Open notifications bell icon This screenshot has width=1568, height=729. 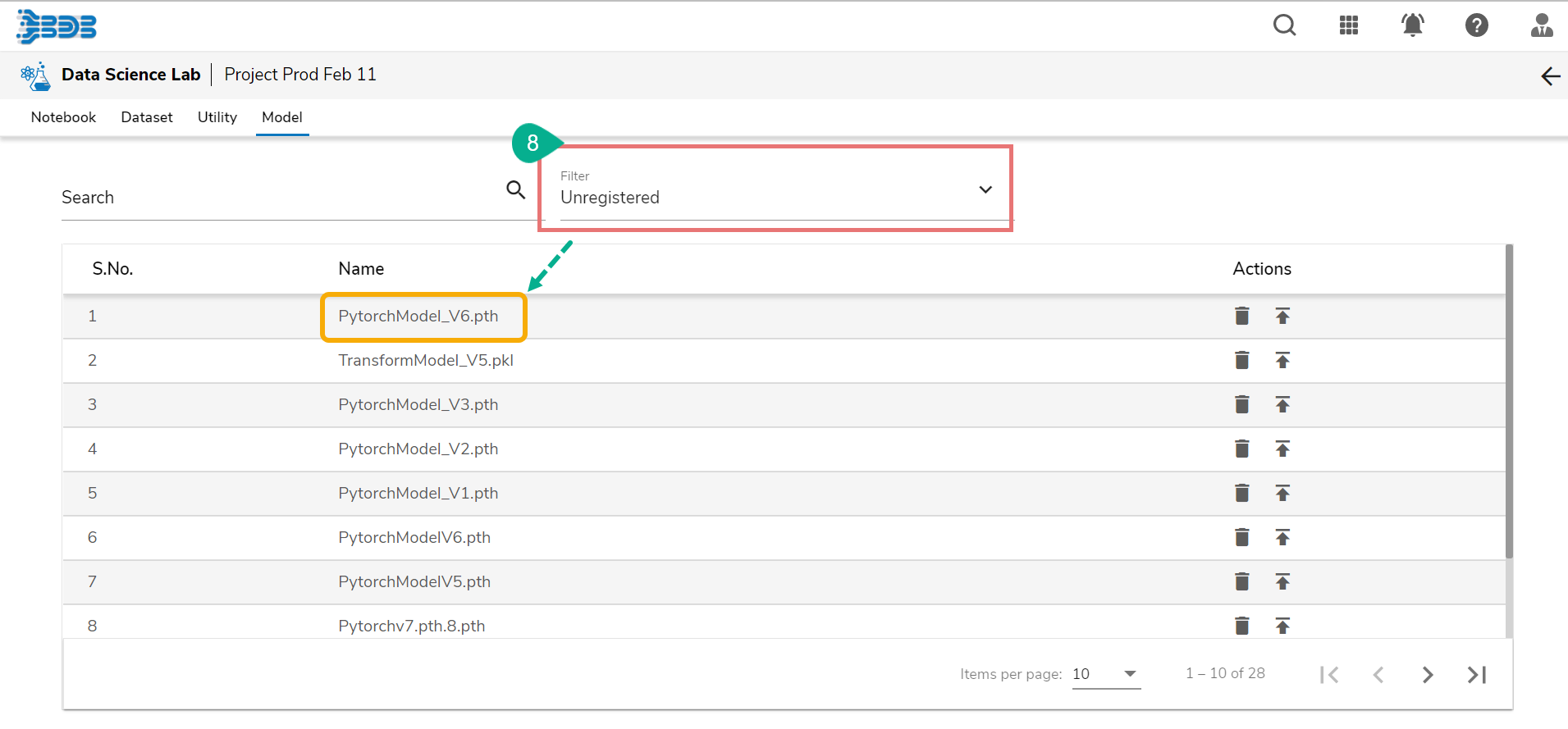point(1412,25)
